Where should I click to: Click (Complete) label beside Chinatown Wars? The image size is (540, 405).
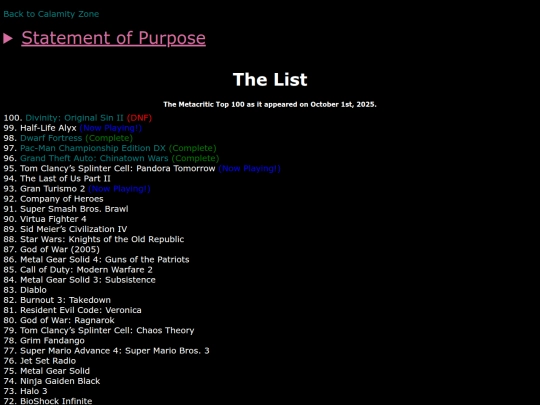coord(195,158)
